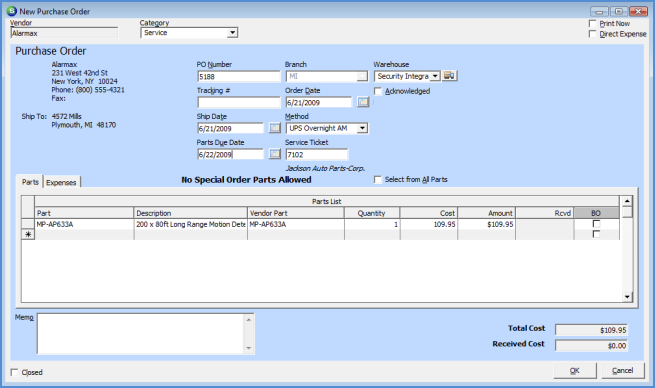Click the BO column header
The height and width of the screenshot is (388, 655).
click(x=597, y=213)
